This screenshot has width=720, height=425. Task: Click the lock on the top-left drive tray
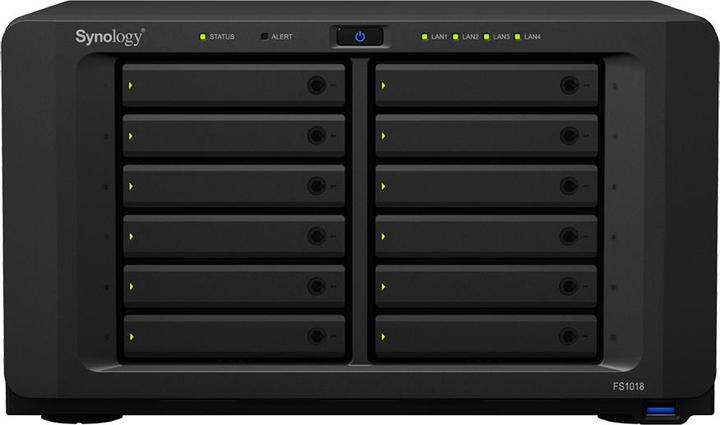pos(316,85)
